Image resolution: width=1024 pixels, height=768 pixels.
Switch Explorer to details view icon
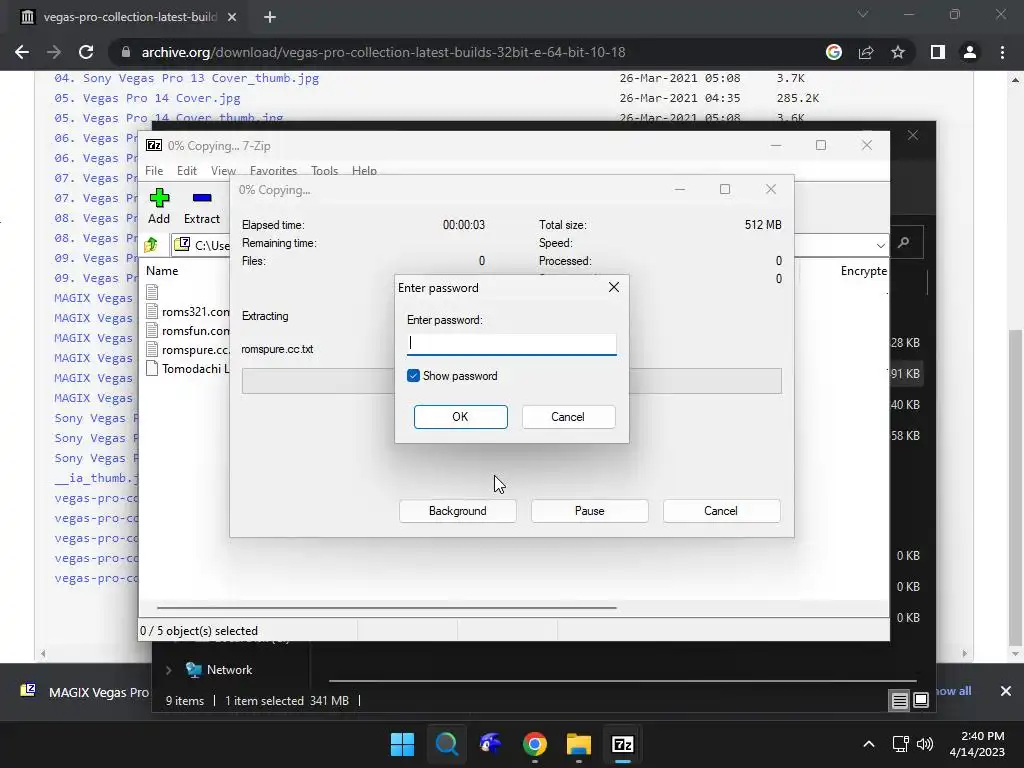pyautogui.click(x=899, y=701)
